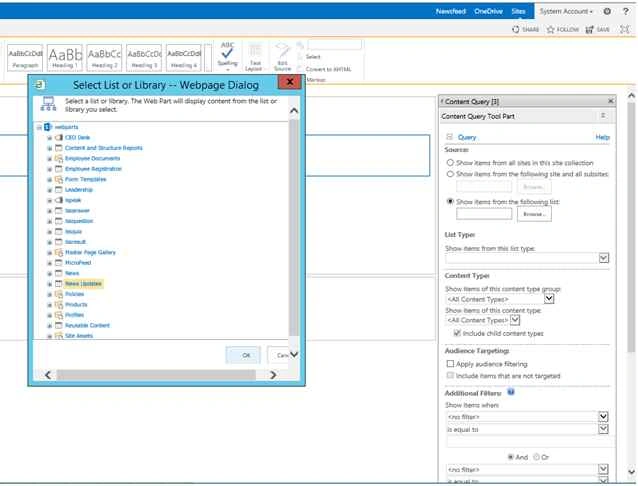Open the list type dropdown

coord(604,258)
